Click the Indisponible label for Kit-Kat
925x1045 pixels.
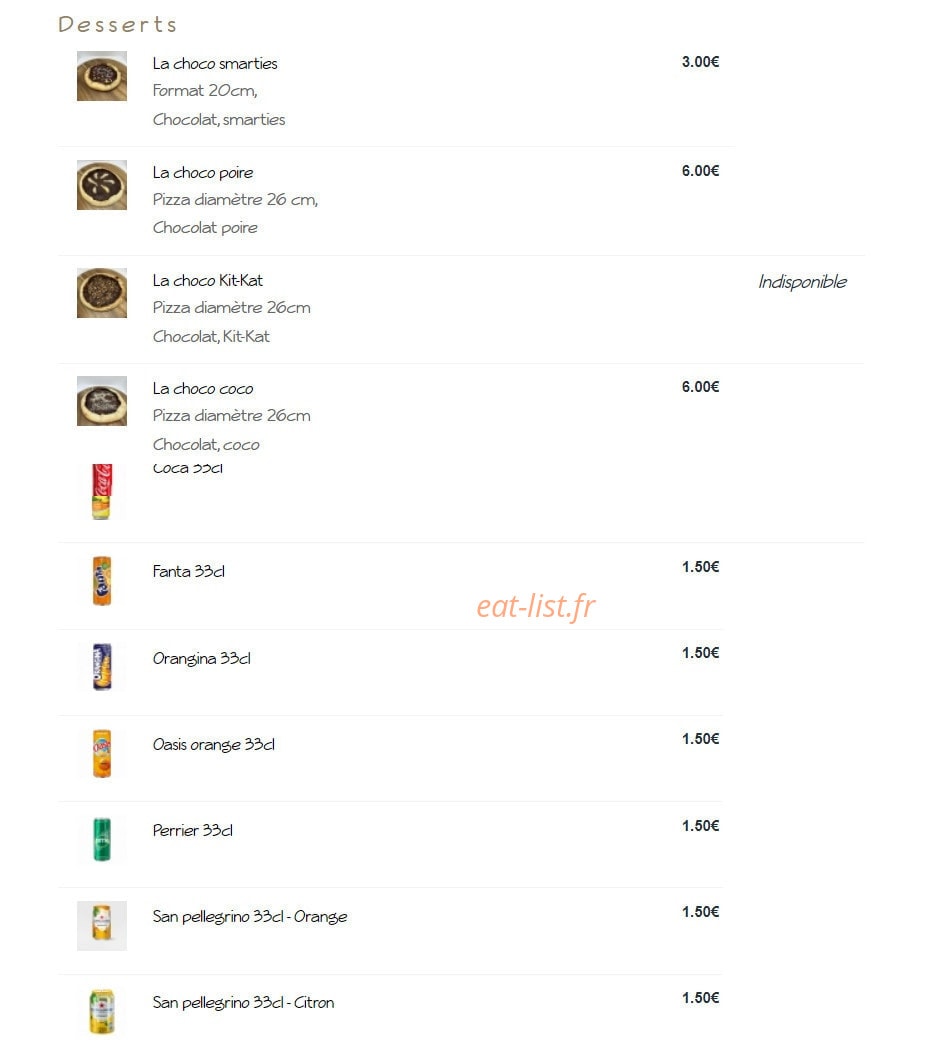pos(802,282)
